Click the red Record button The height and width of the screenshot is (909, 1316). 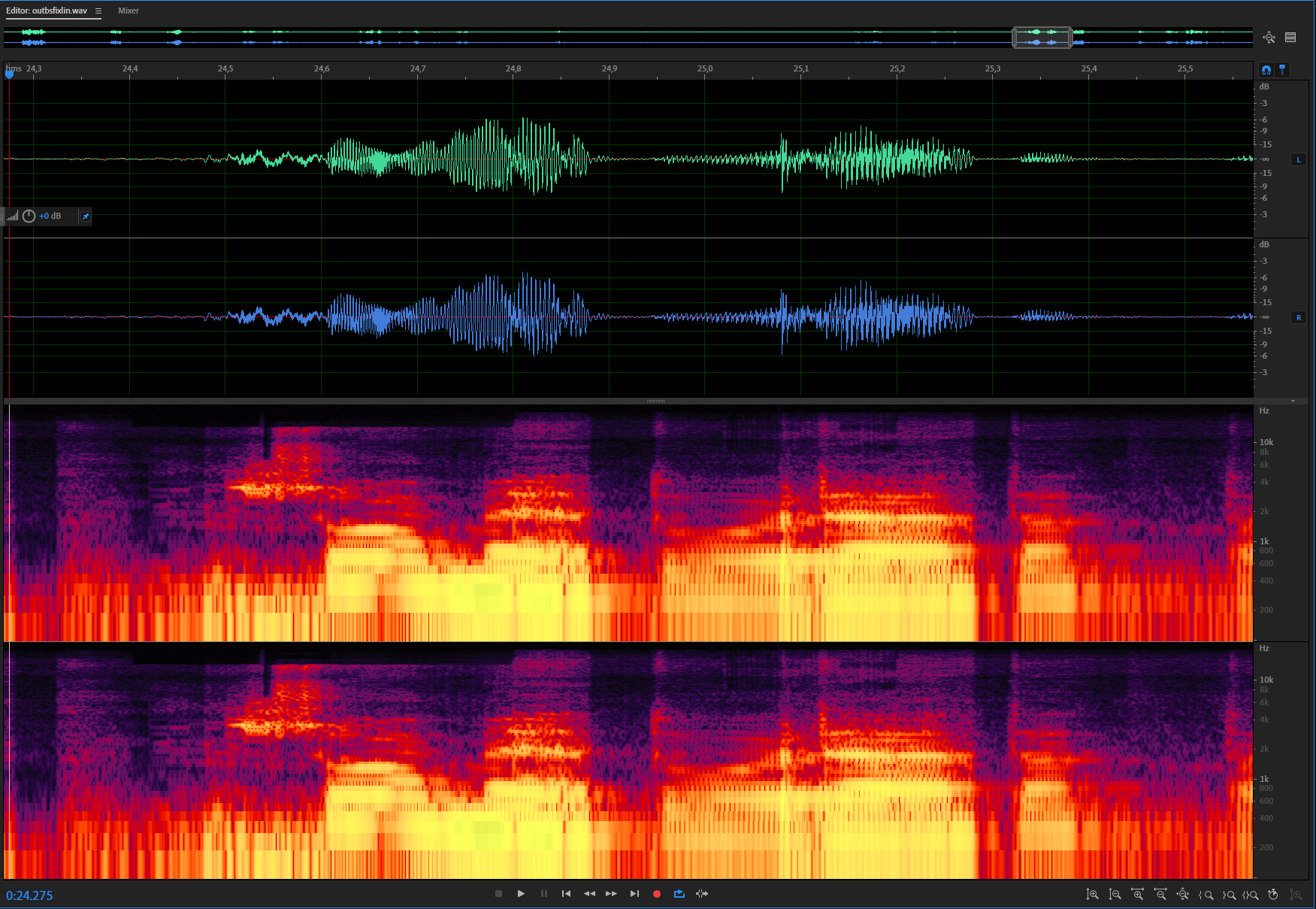656,894
